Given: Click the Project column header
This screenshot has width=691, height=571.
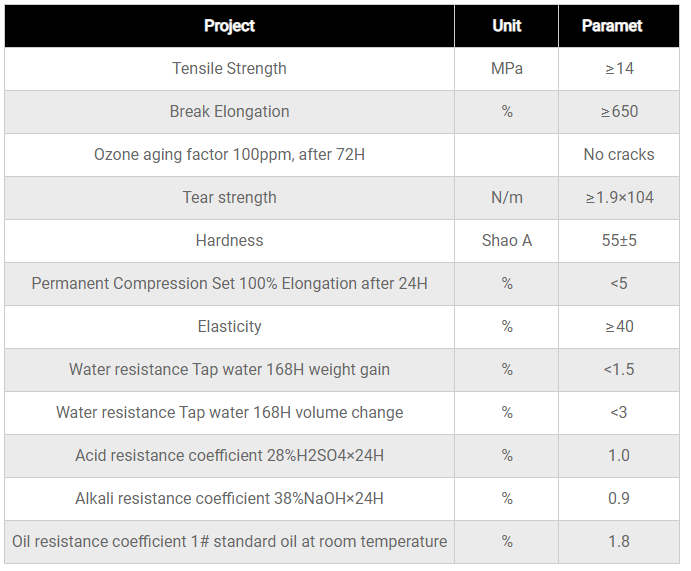Looking at the screenshot, I should 229,26.
